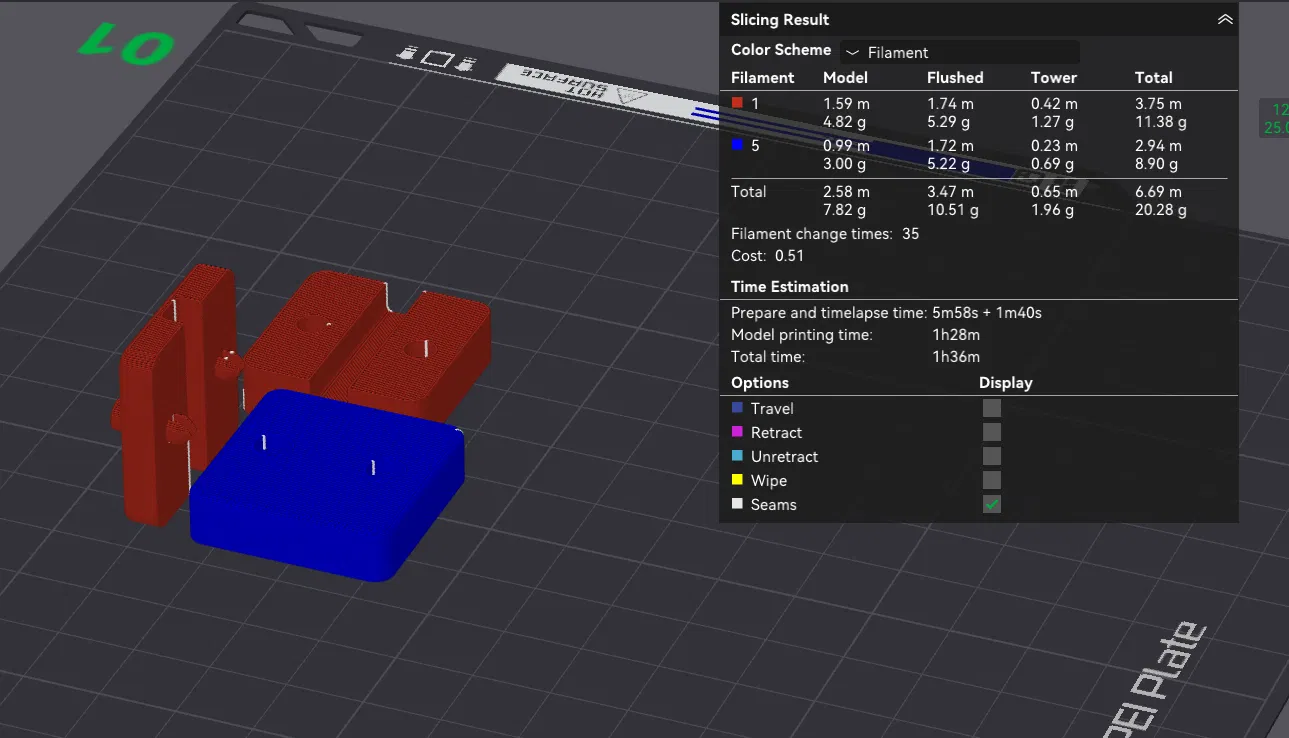Click the tower value 0.42 m
Image resolution: width=1289 pixels, height=738 pixels.
(1055, 103)
